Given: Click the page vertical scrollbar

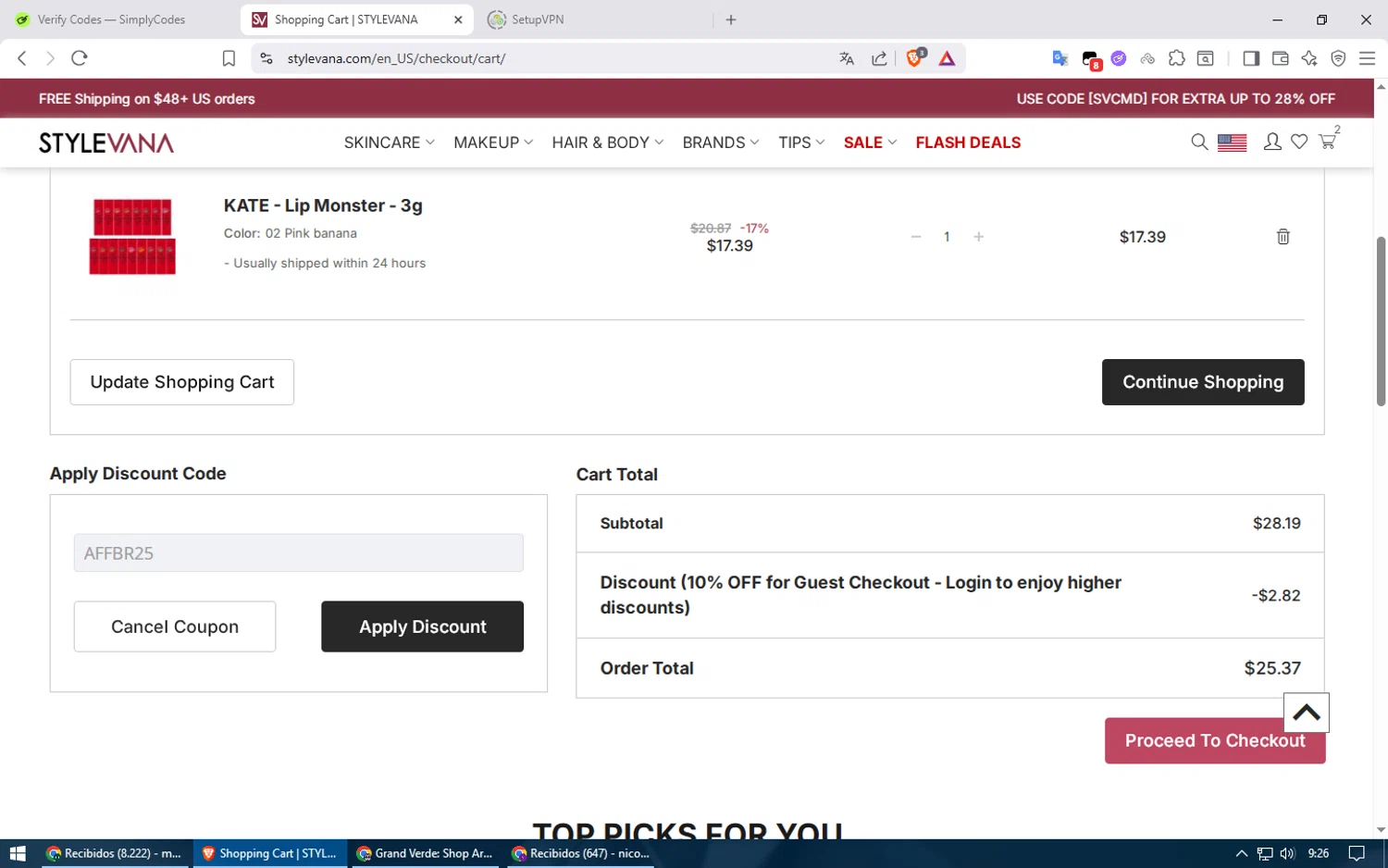Looking at the screenshot, I should (x=1381, y=321).
